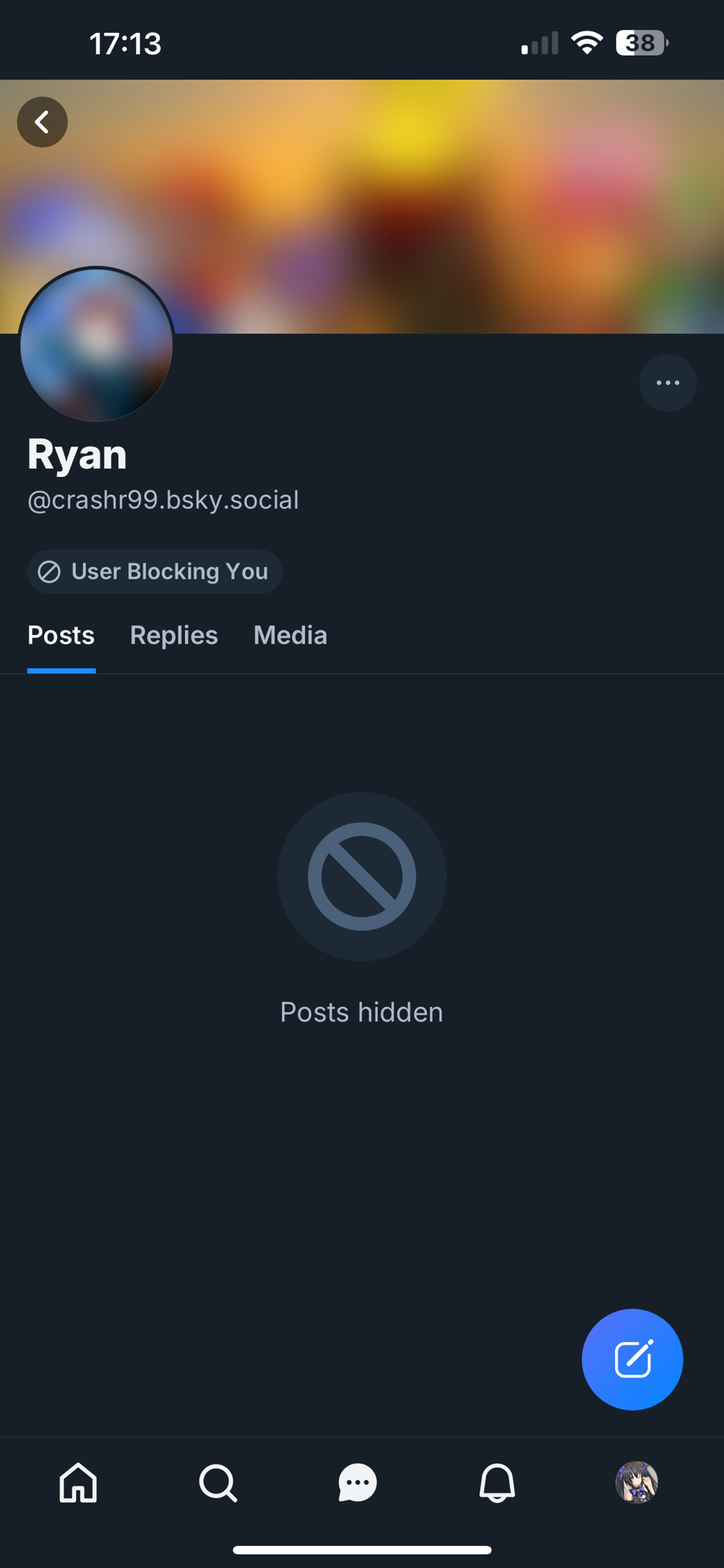Tap the 17:13 clock in status bar
724x1568 pixels.
[x=125, y=44]
